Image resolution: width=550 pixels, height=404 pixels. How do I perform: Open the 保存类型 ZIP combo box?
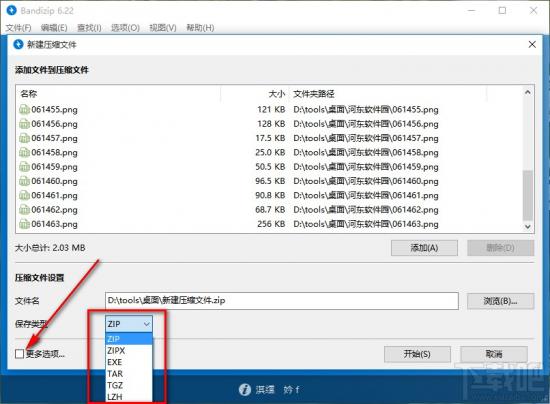click(x=129, y=324)
